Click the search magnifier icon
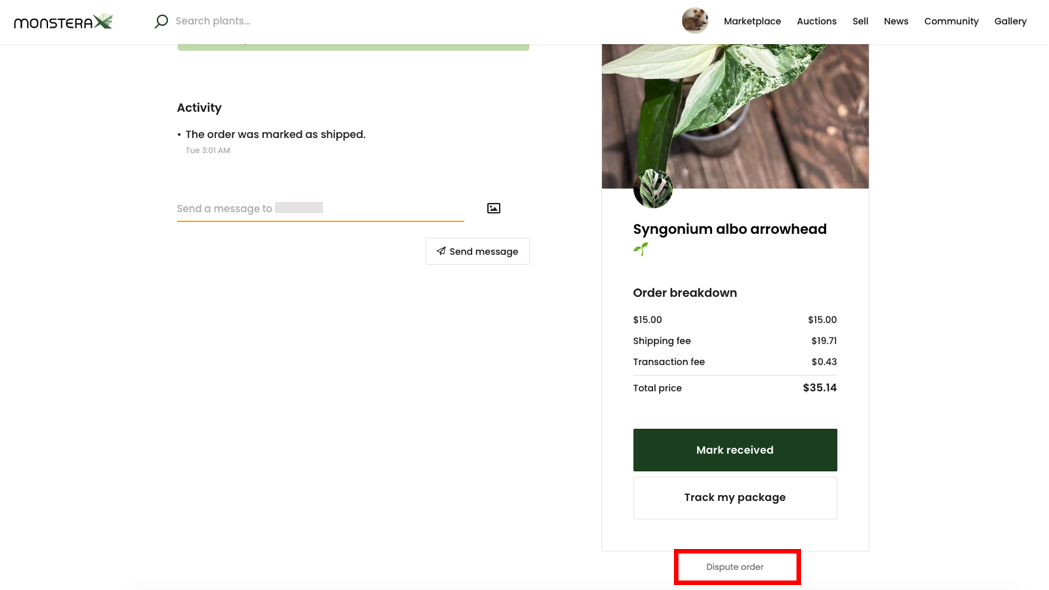1049x590 pixels. click(x=161, y=21)
